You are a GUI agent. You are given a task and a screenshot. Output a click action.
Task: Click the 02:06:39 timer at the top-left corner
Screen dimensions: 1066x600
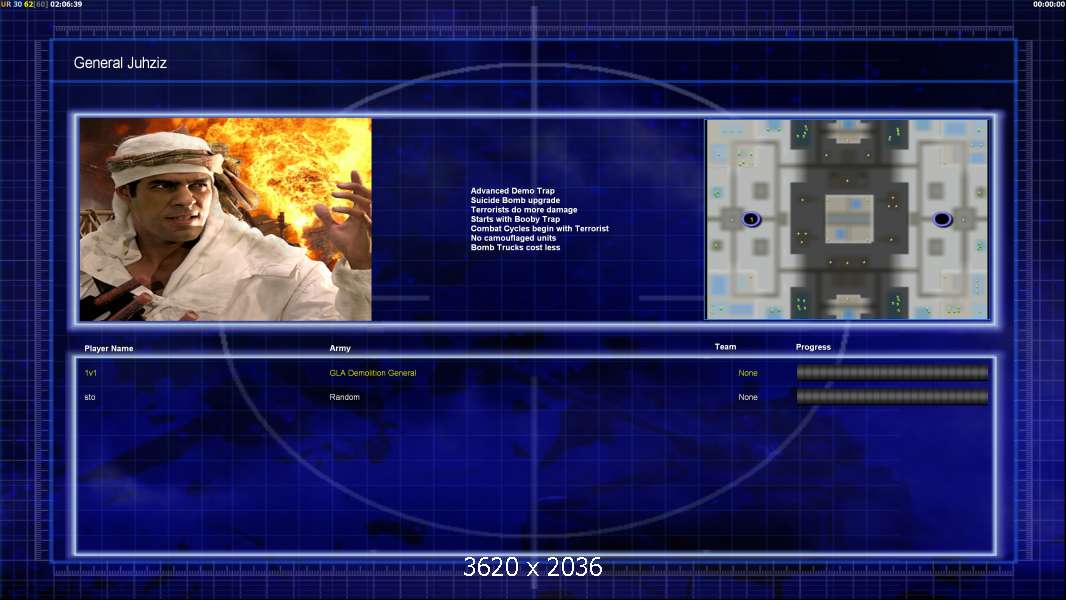66,4
